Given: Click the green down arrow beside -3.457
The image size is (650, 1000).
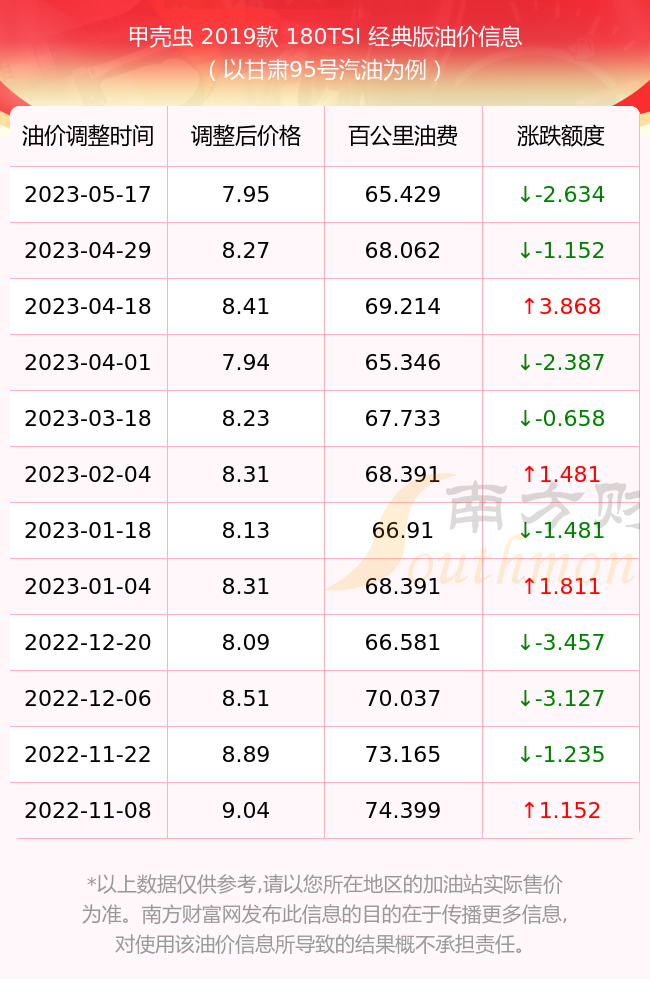Looking at the screenshot, I should [526, 643].
